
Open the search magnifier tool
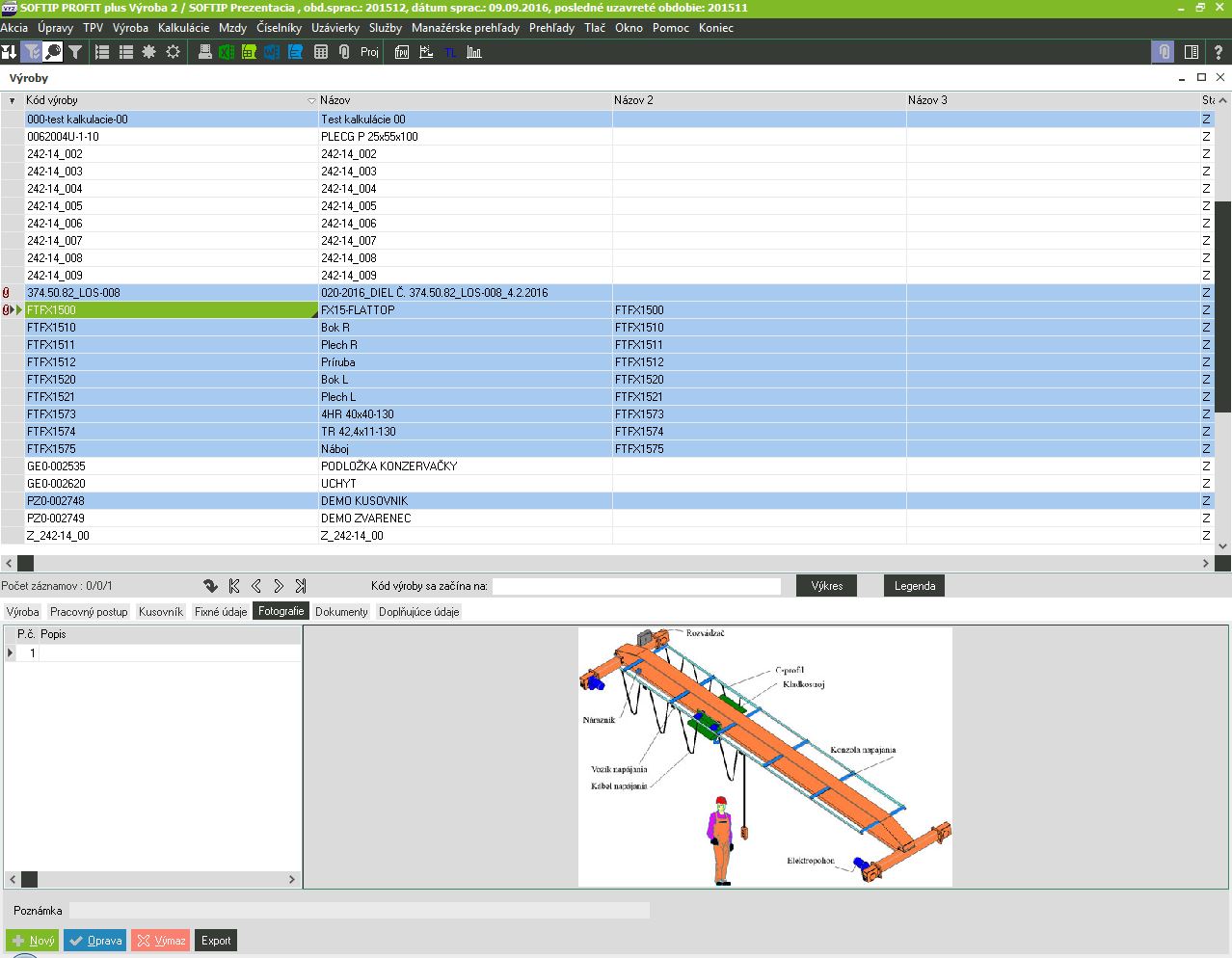click(53, 52)
